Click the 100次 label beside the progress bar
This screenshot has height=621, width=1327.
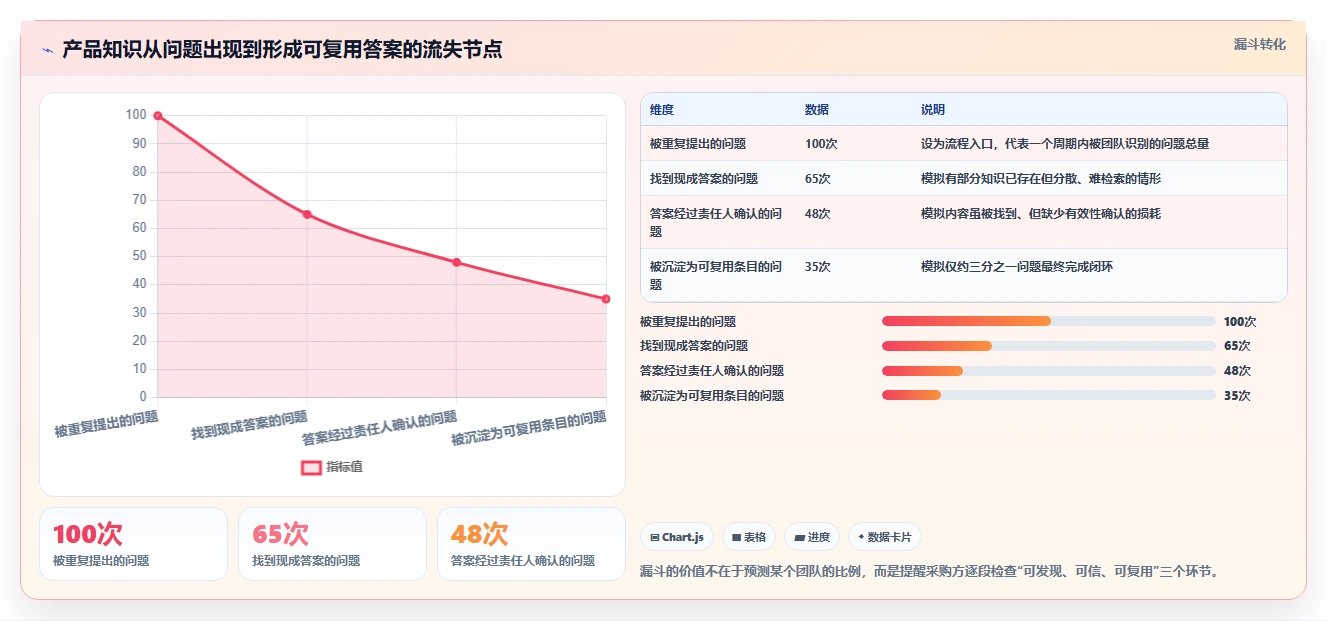click(x=1240, y=322)
